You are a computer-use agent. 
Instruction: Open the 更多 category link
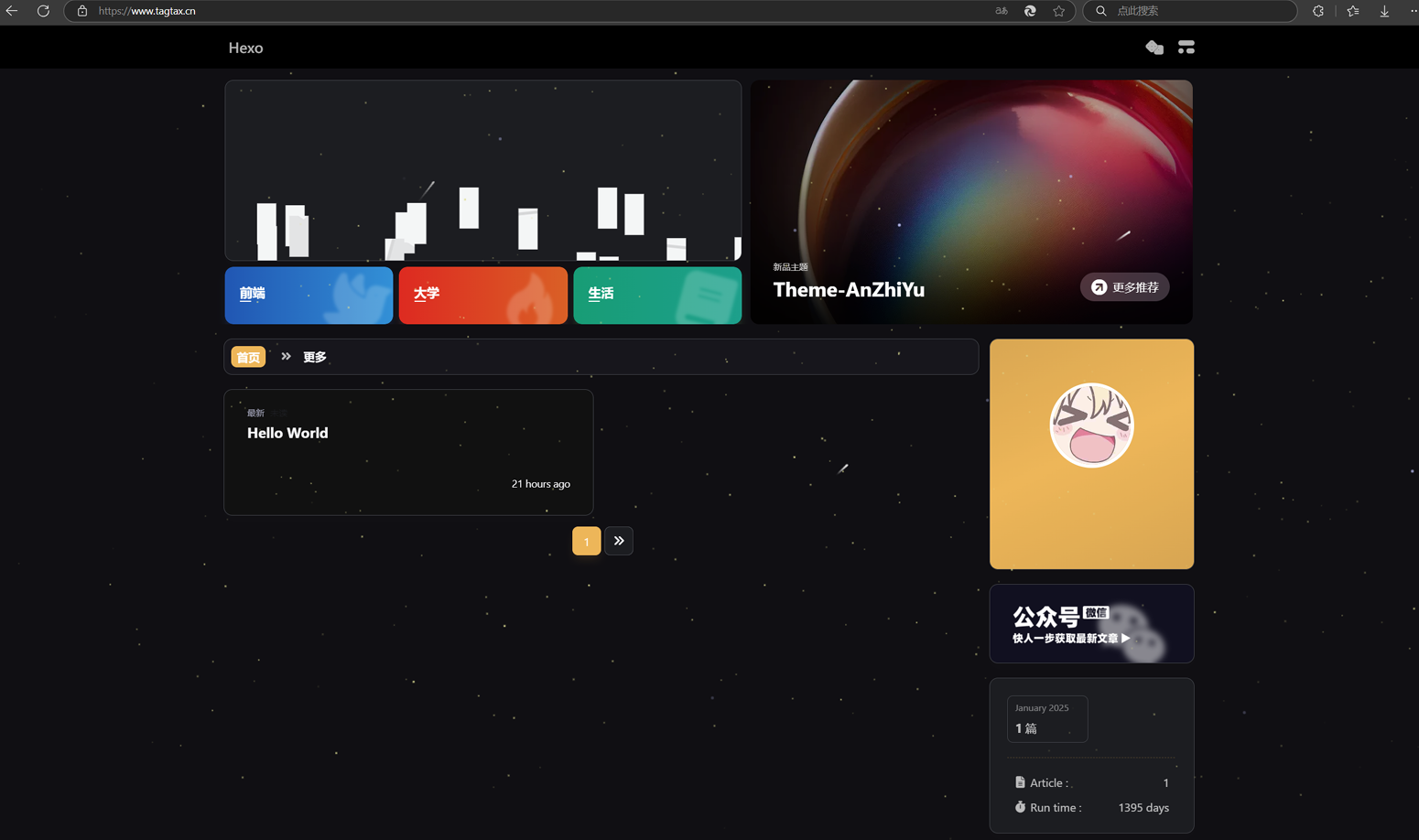[315, 357]
